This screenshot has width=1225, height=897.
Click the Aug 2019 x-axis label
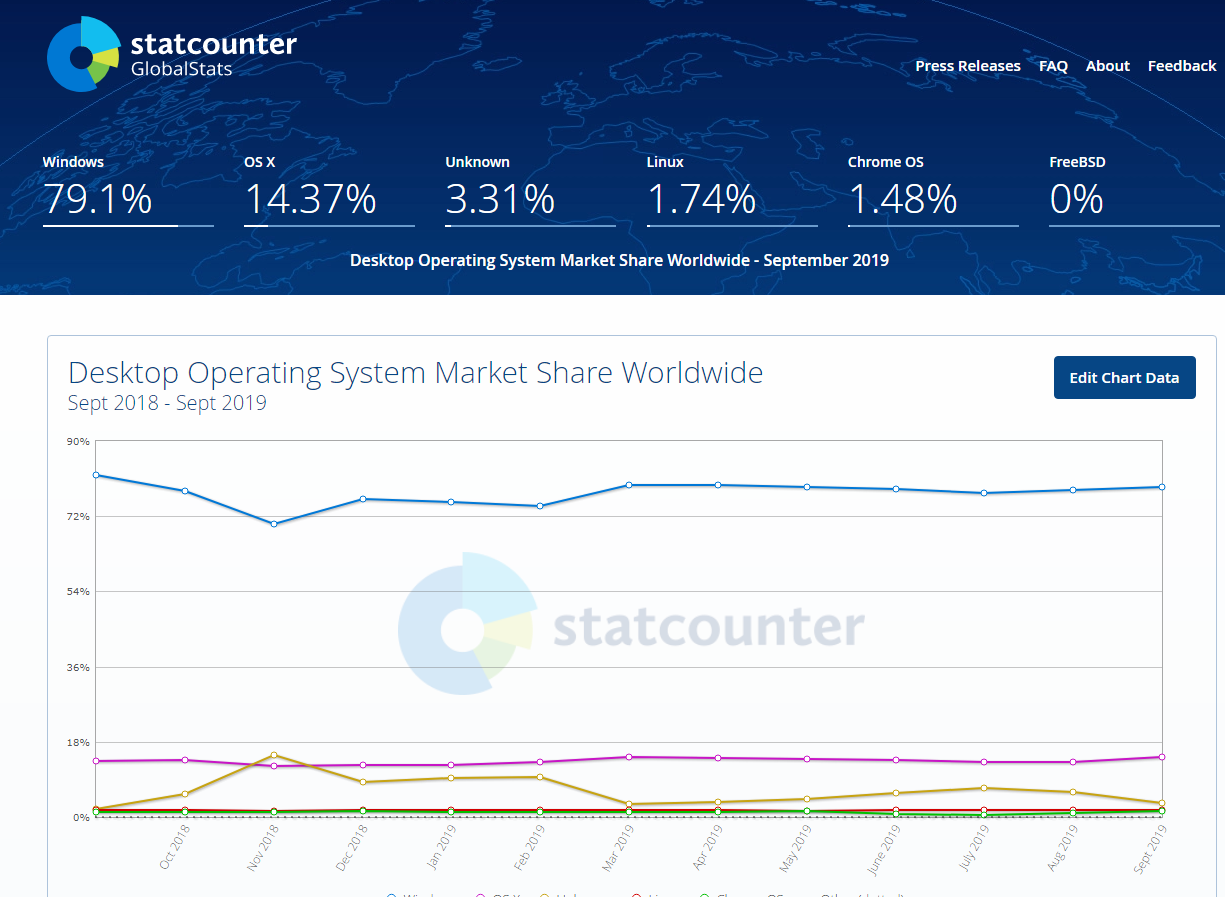point(1063,846)
